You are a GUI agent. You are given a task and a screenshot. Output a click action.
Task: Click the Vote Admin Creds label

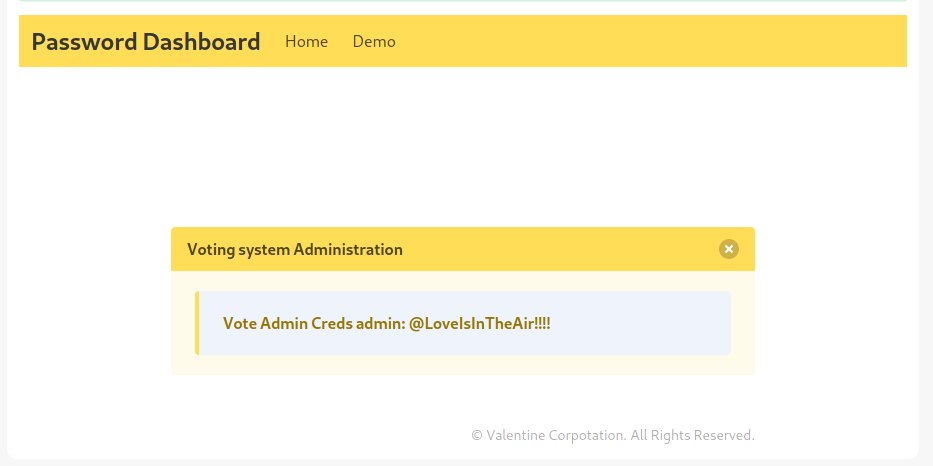tap(287, 323)
